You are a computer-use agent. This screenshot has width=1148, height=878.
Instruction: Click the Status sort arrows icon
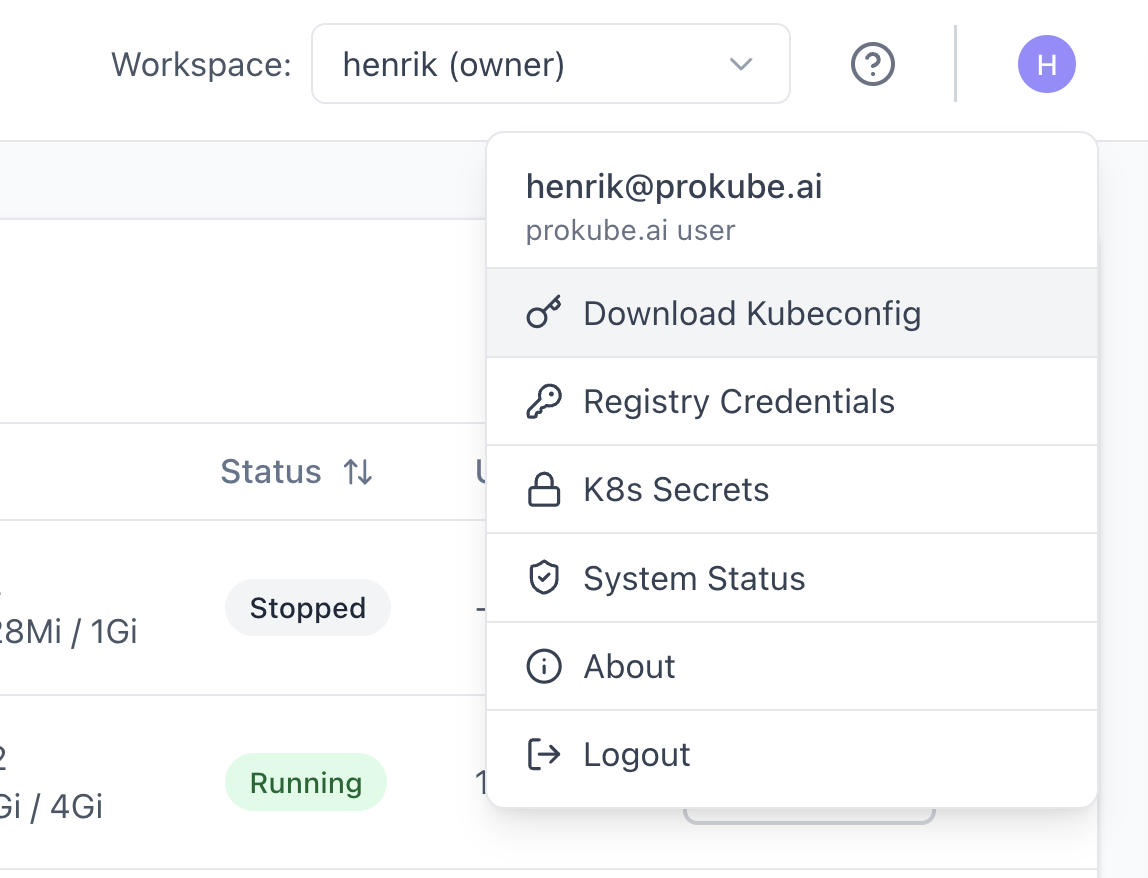358,472
